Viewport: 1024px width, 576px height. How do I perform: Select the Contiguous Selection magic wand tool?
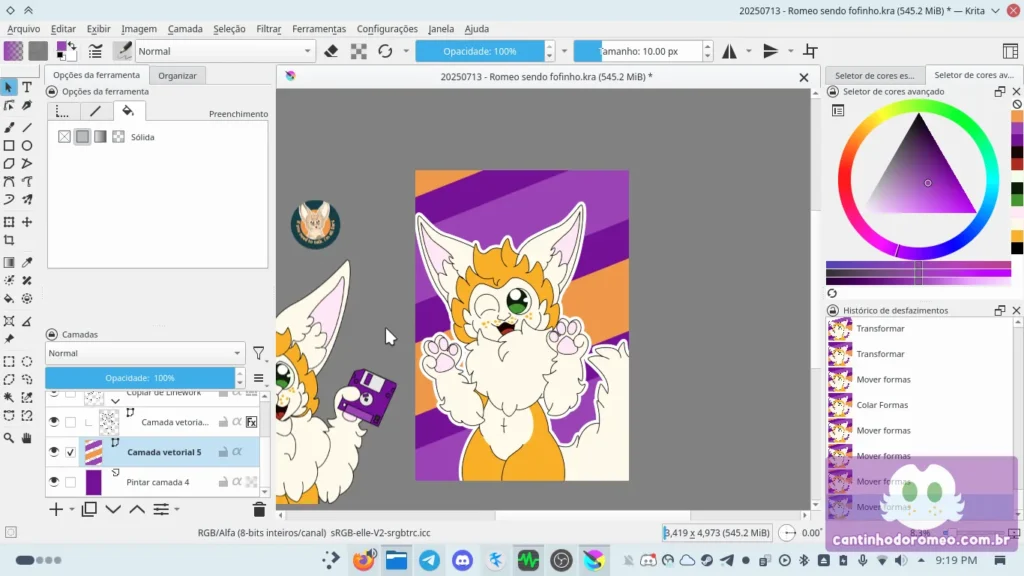[9, 397]
